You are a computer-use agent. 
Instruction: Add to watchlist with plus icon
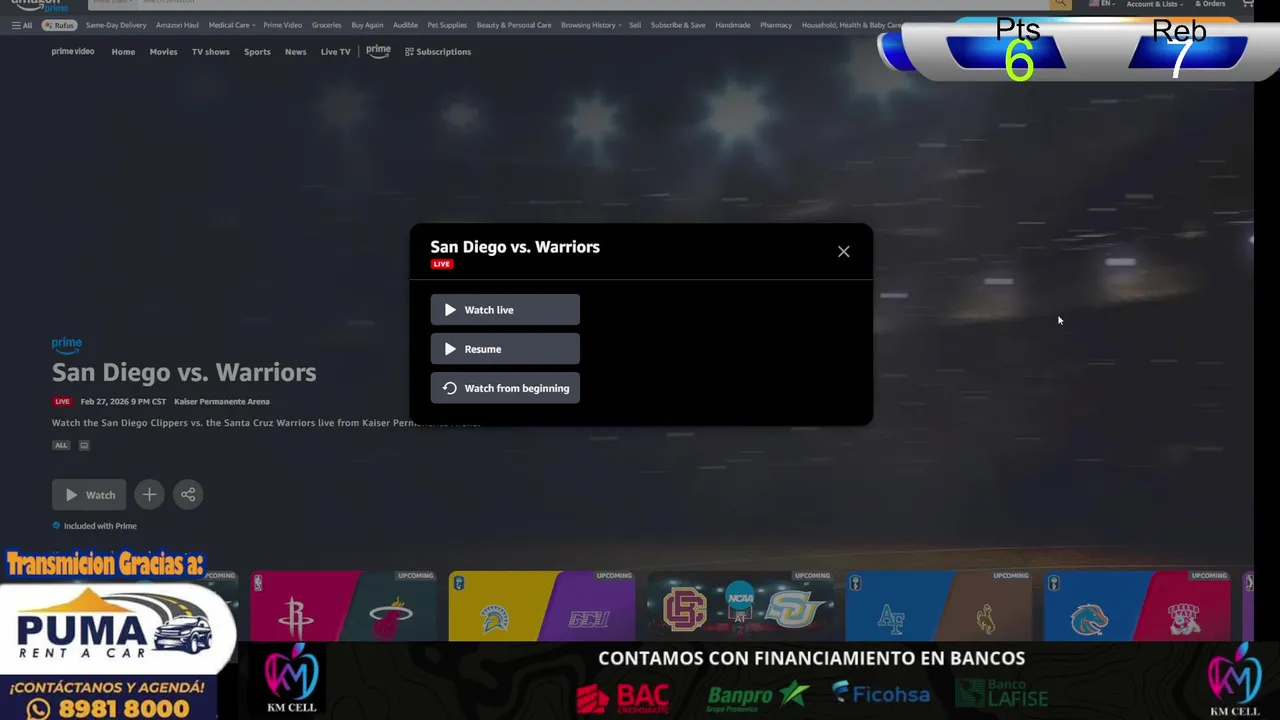tap(149, 494)
